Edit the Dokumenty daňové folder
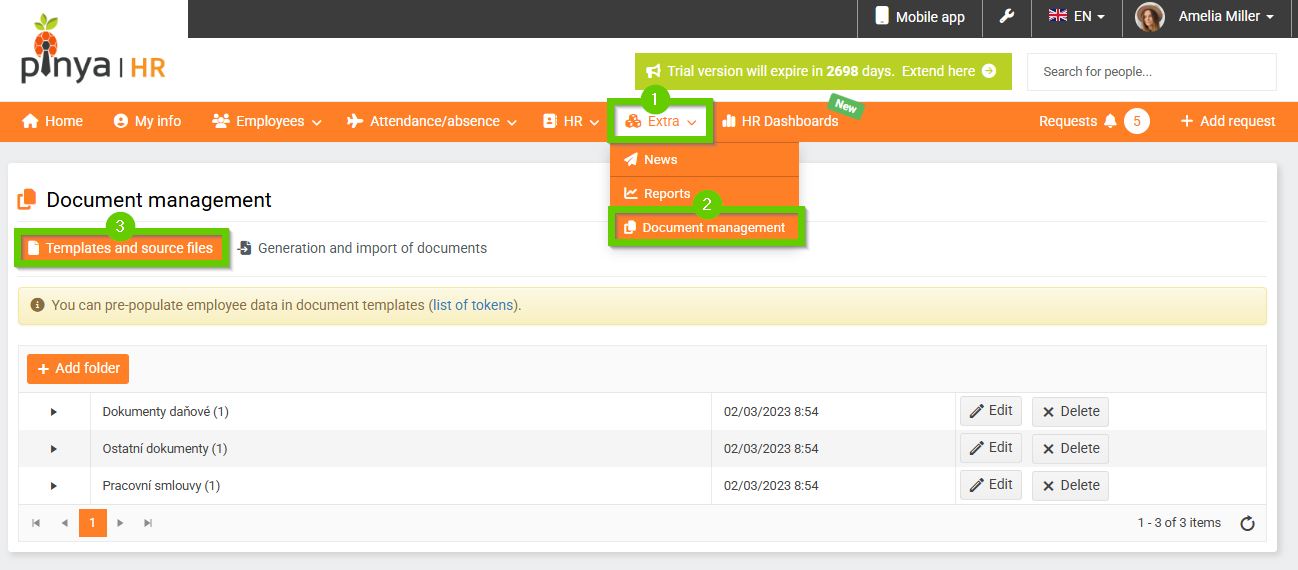This screenshot has height=570, width=1298. pos(991,411)
